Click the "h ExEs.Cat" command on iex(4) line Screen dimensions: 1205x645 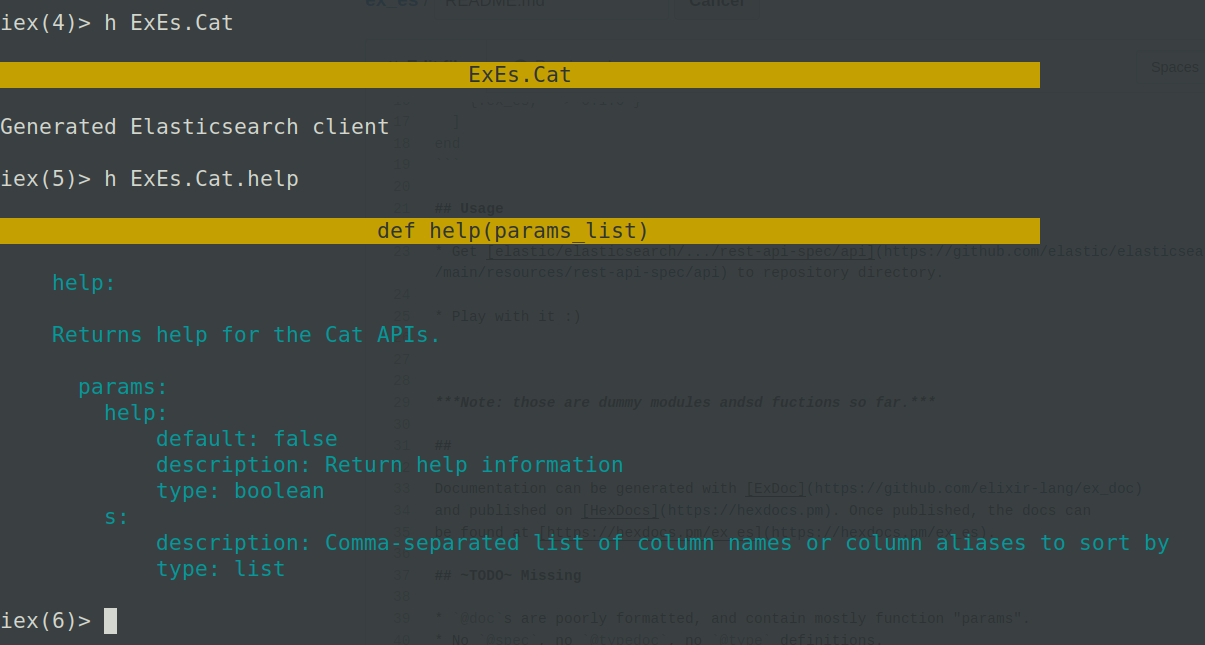point(169,22)
